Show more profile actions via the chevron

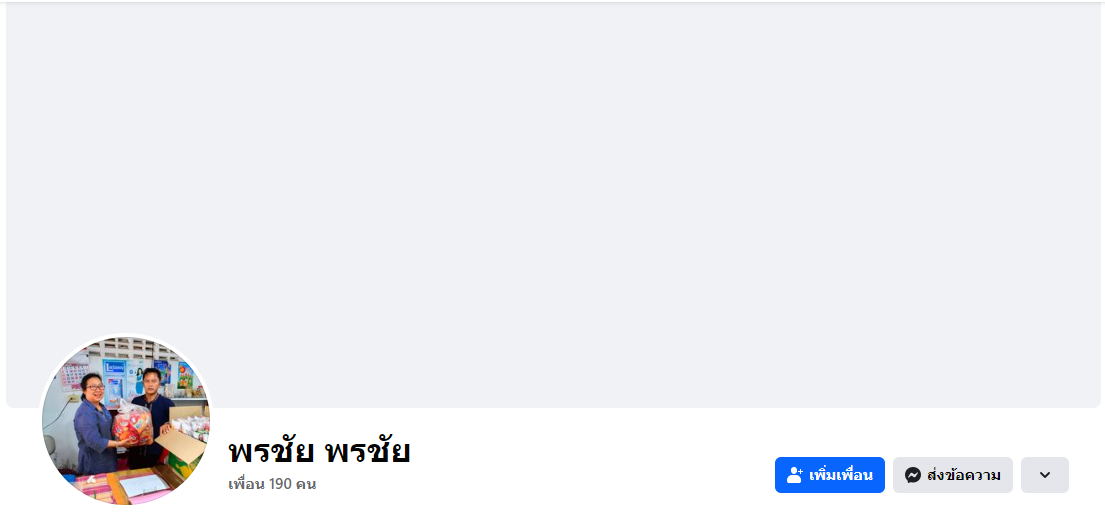pyautogui.click(x=1045, y=475)
